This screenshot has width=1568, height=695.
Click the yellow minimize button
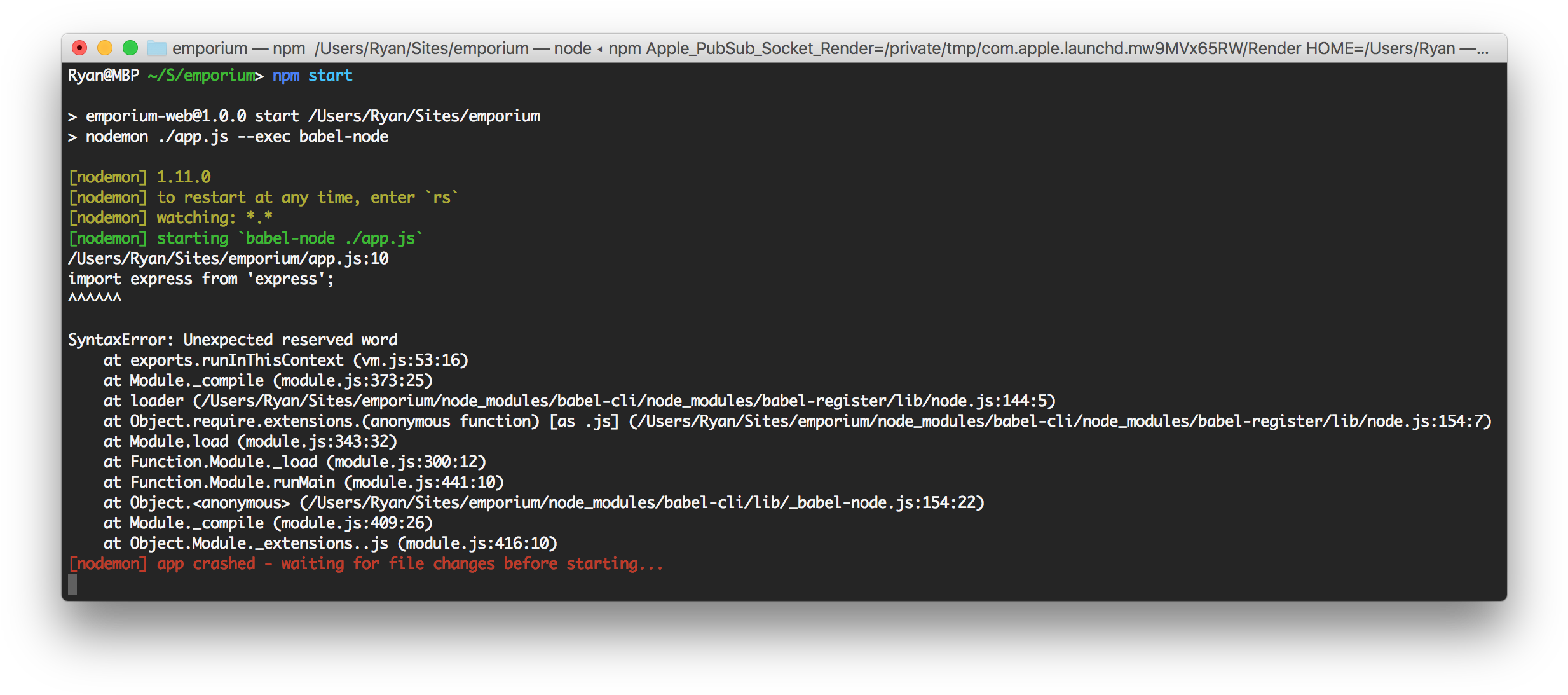click(105, 48)
